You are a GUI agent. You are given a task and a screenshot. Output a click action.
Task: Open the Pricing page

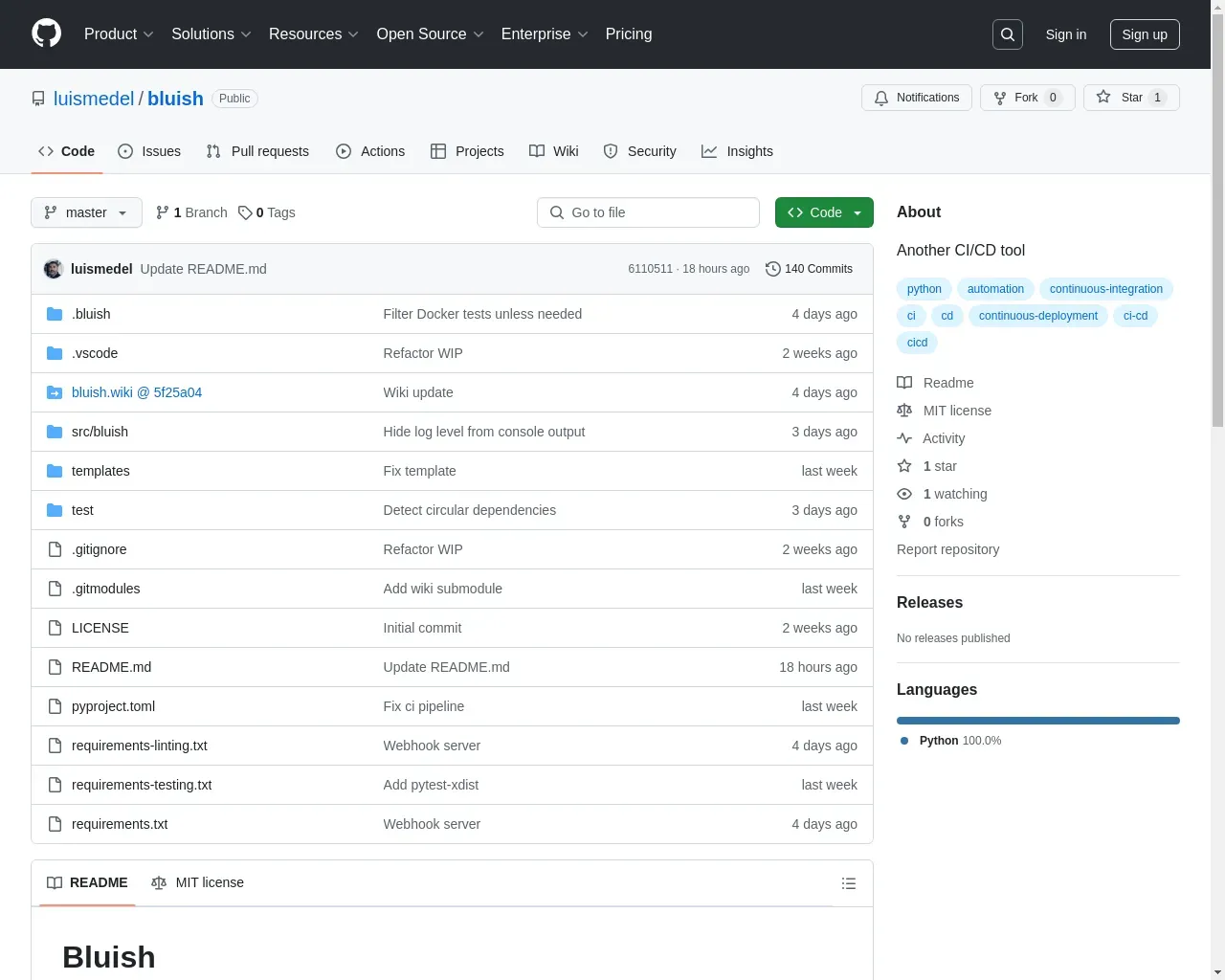[629, 33]
